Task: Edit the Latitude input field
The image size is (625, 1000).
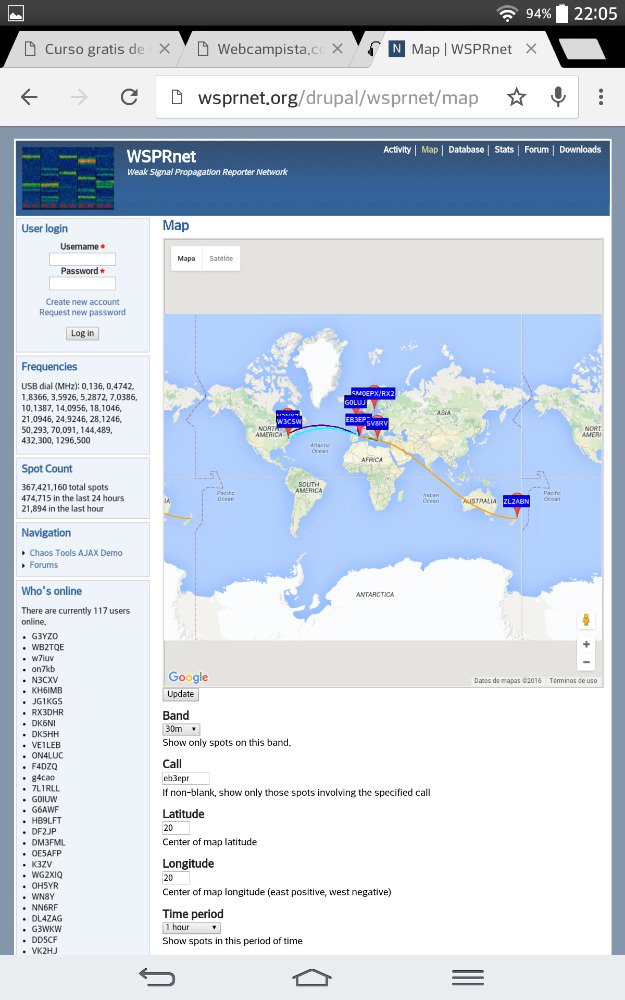Action: [176, 828]
